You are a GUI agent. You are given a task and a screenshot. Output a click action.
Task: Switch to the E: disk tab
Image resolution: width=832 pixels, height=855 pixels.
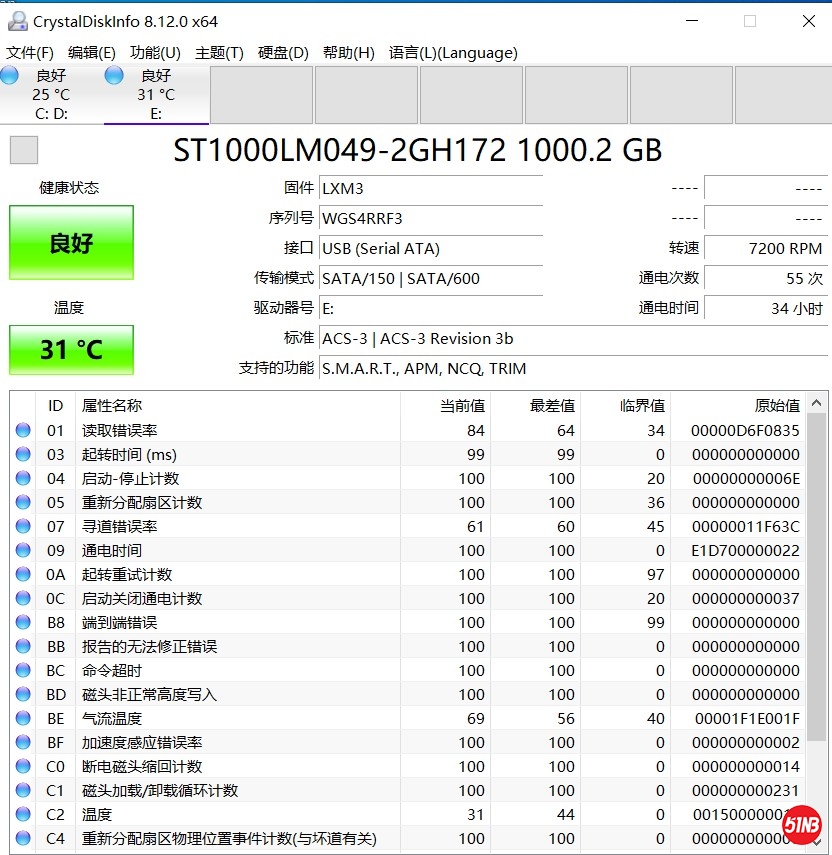pos(155,95)
